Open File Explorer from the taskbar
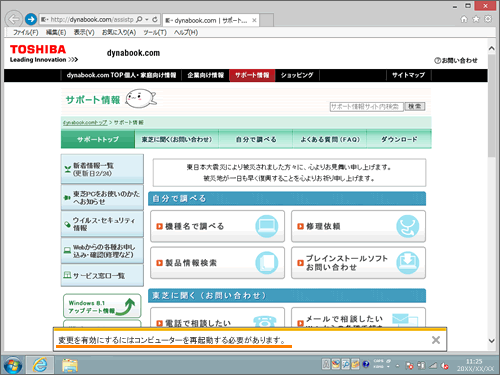This screenshot has width=500, height=375. [70, 365]
